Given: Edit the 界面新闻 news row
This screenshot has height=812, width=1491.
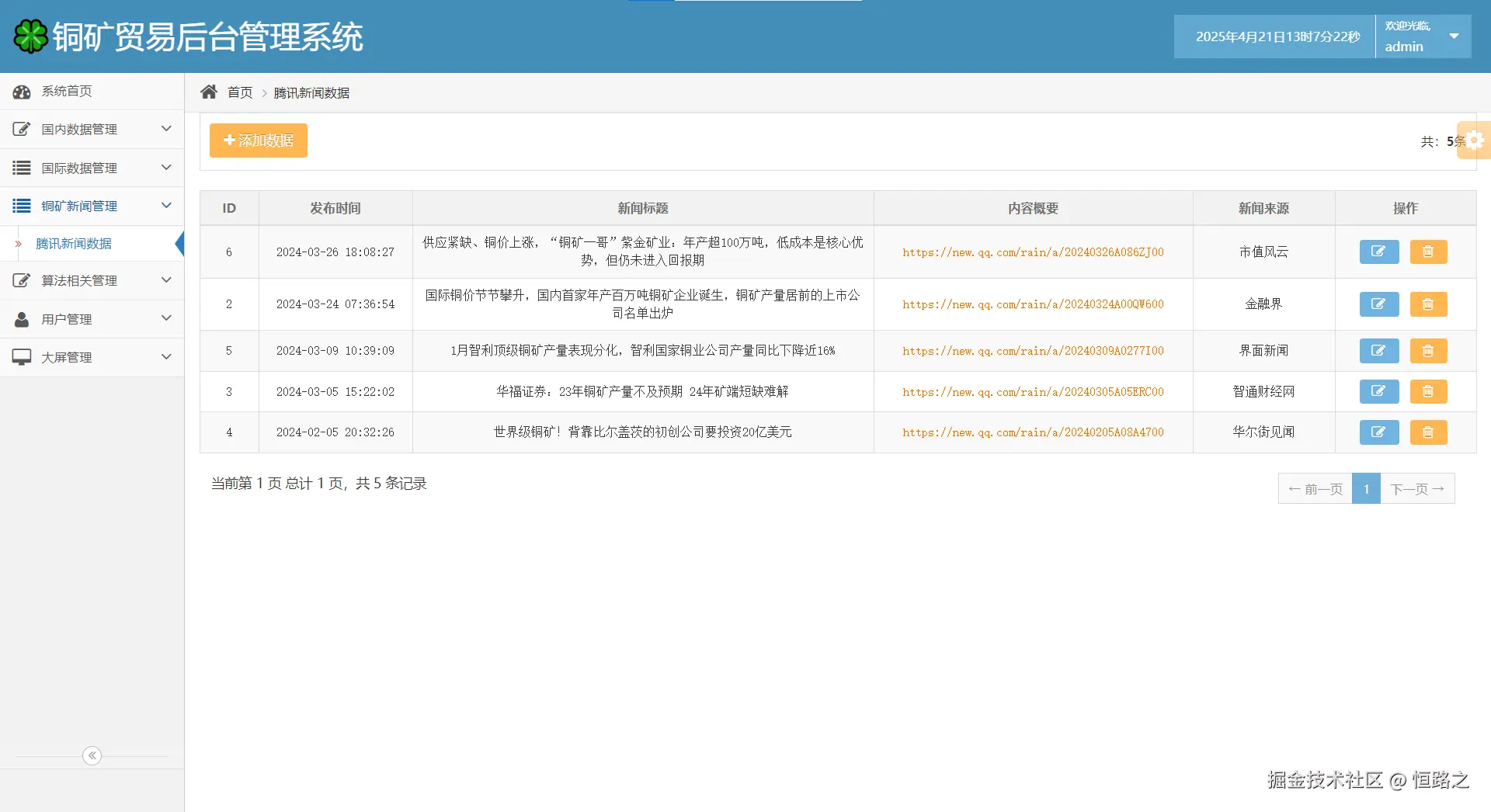Looking at the screenshot, I should click(x=1379, y=351).
